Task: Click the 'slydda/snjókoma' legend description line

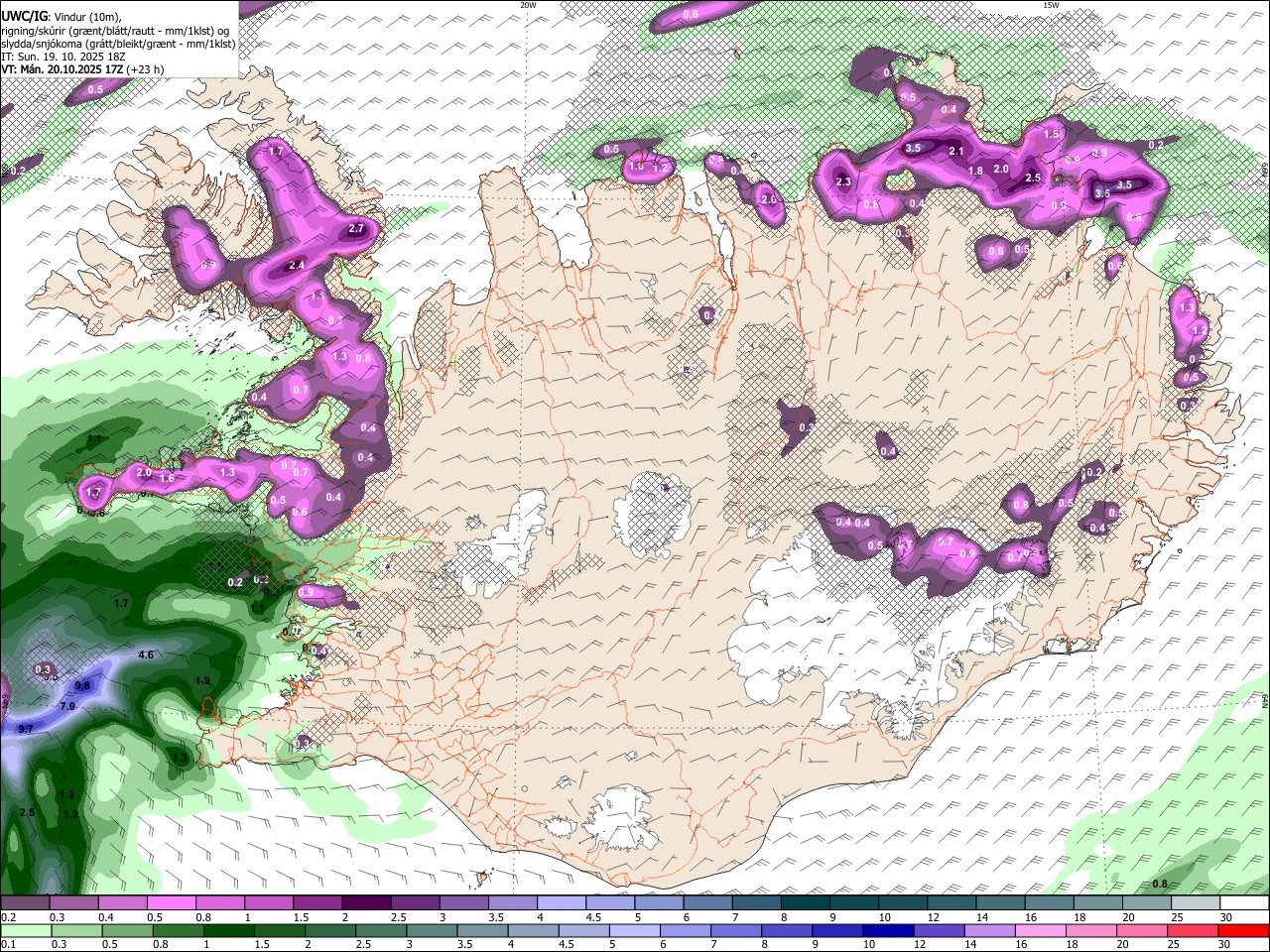Action: coord(118,44)
